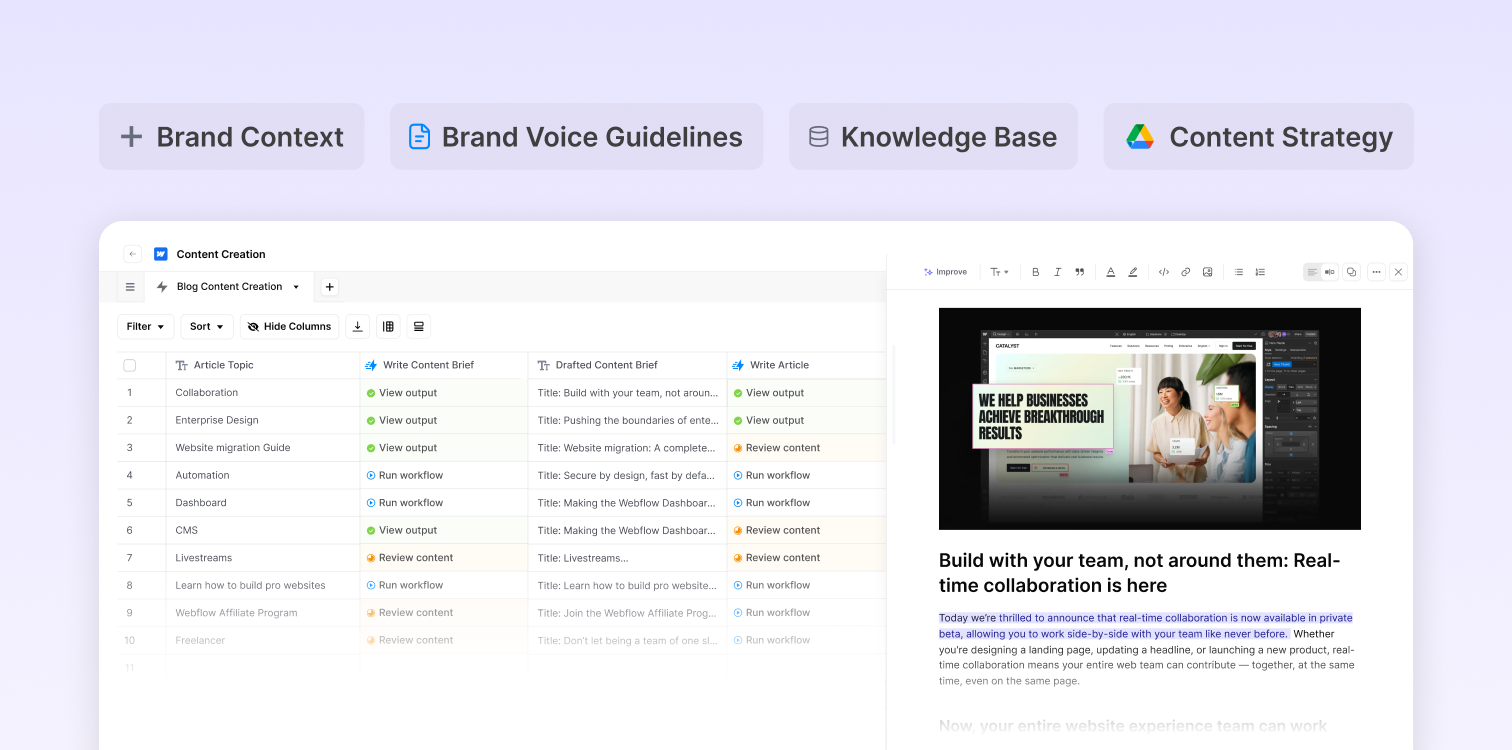Screen dimensions: 1512x750
Task: Click the highlighted intro sentence
Action: click(x=1146, y=626)
